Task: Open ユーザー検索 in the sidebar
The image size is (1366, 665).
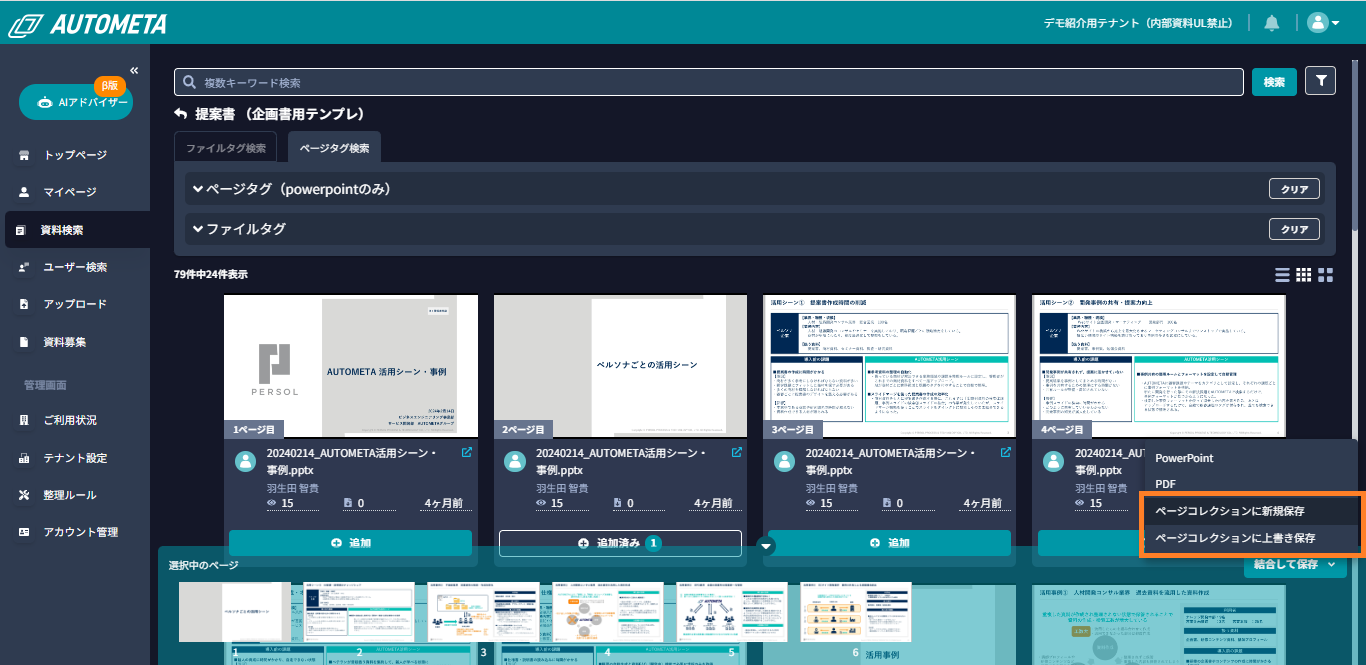Action: click(75, 267)
